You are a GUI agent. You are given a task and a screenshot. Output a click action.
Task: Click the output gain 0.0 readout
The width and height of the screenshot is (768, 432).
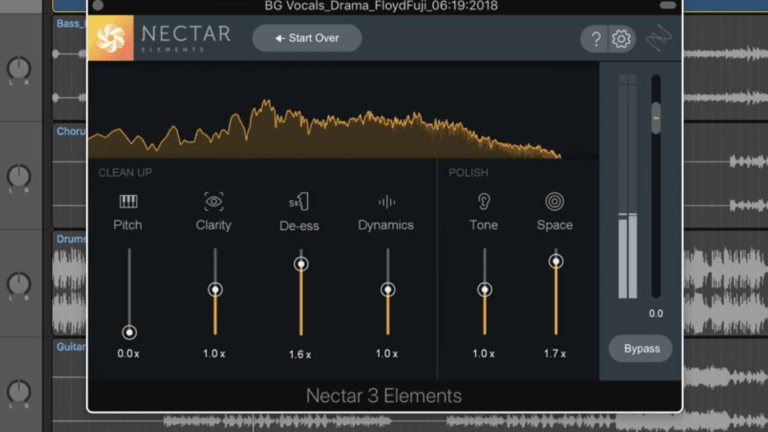coord(656,313)
